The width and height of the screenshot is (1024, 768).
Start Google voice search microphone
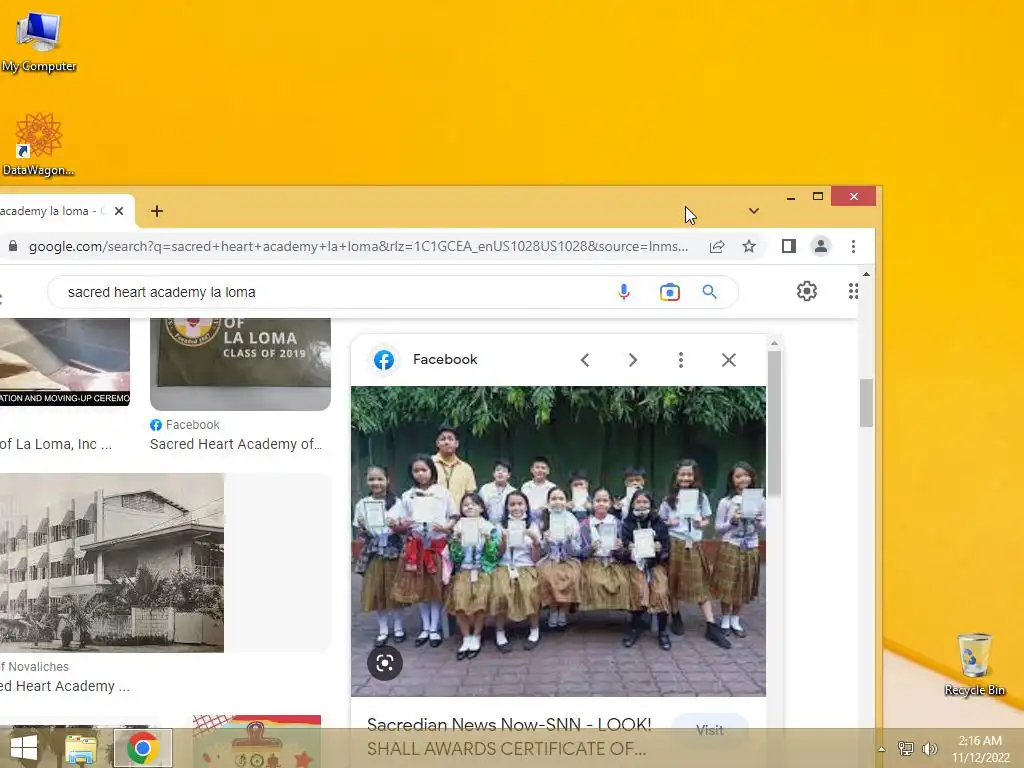click(x=624, y=292)
